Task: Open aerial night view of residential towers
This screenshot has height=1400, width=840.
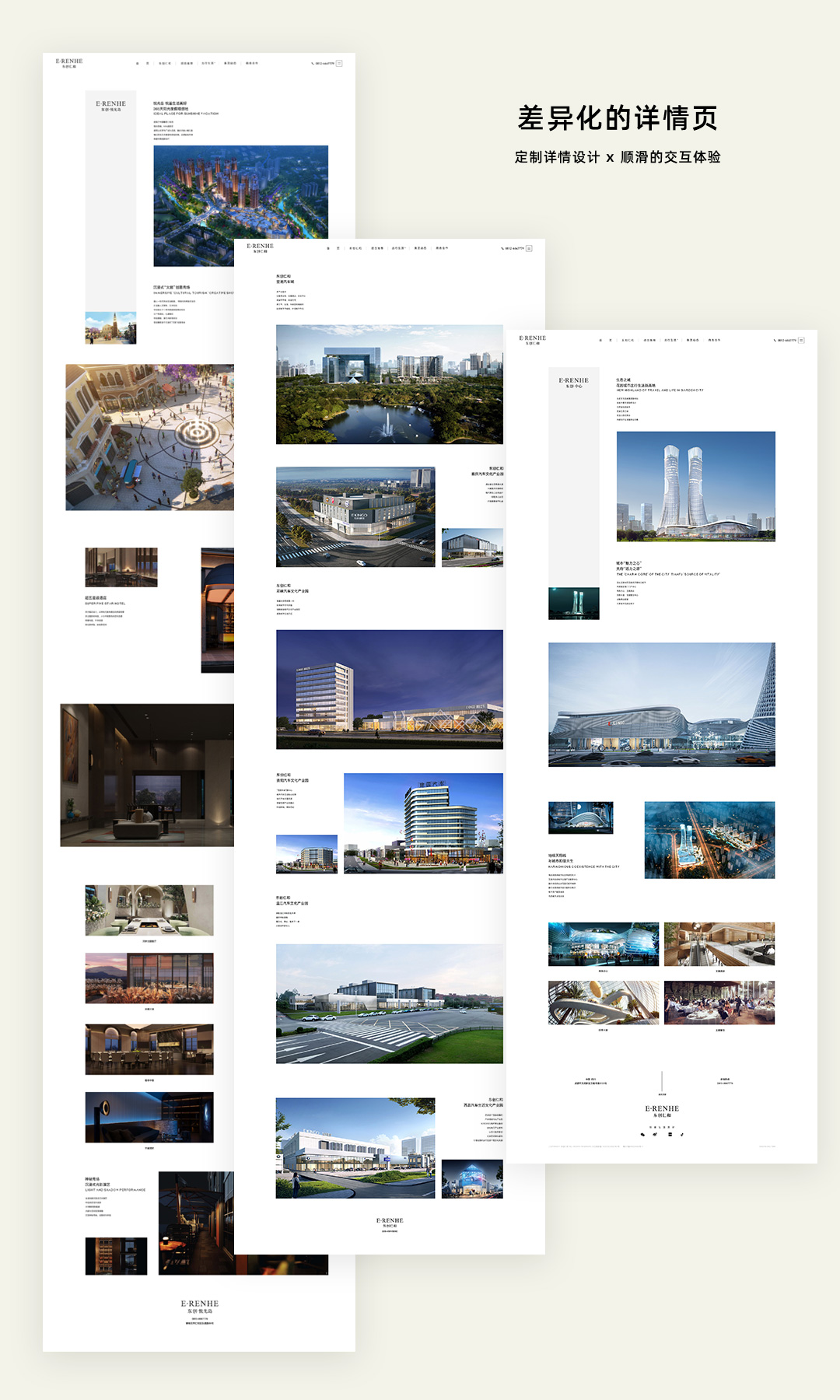Action: point(240,206)
